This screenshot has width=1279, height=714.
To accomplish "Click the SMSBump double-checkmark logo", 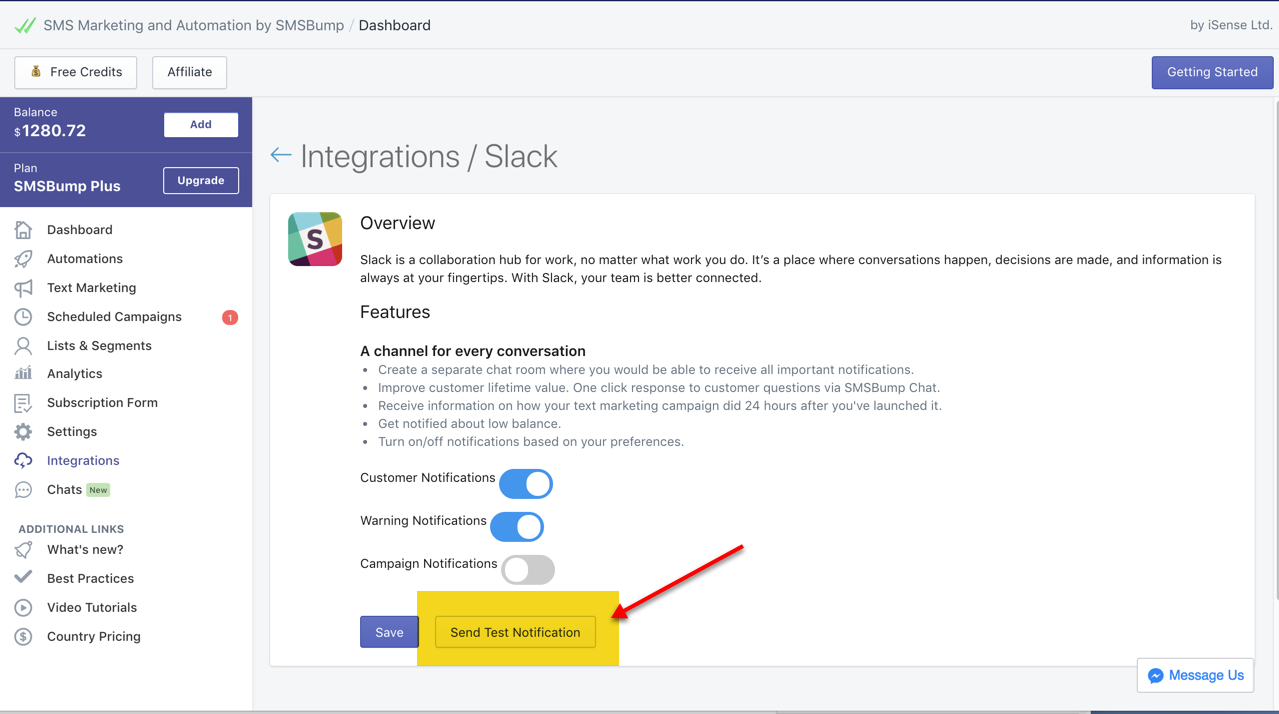I will point(25,25).
